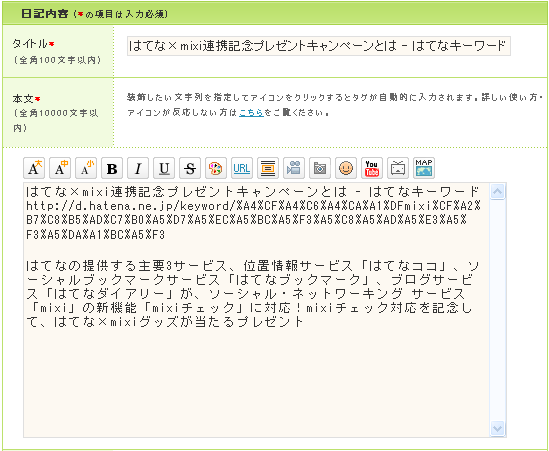
Task: Click the textarea scroll up arrow
Action: (498, 192)
